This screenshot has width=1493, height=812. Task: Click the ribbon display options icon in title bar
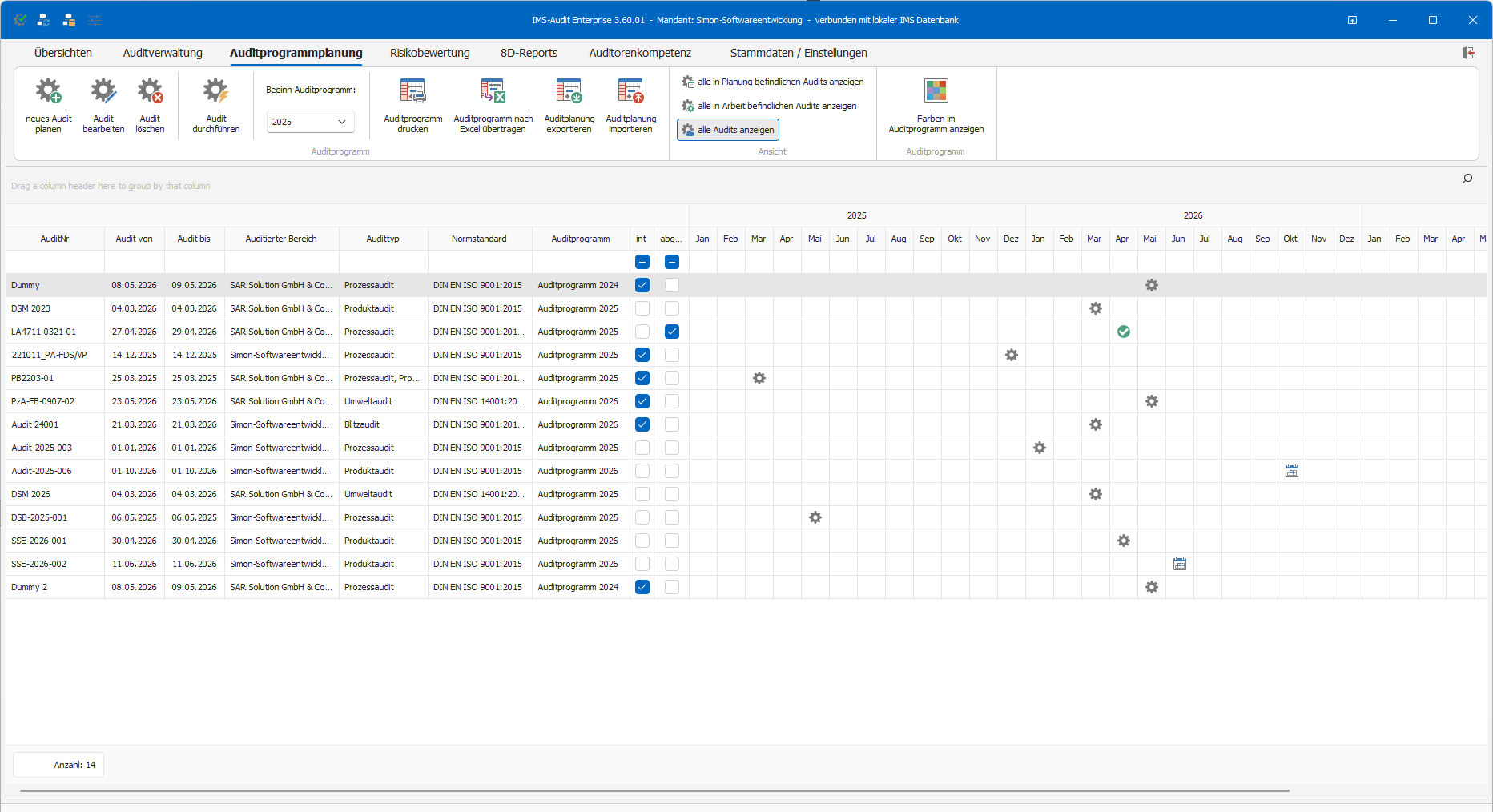1352,20
